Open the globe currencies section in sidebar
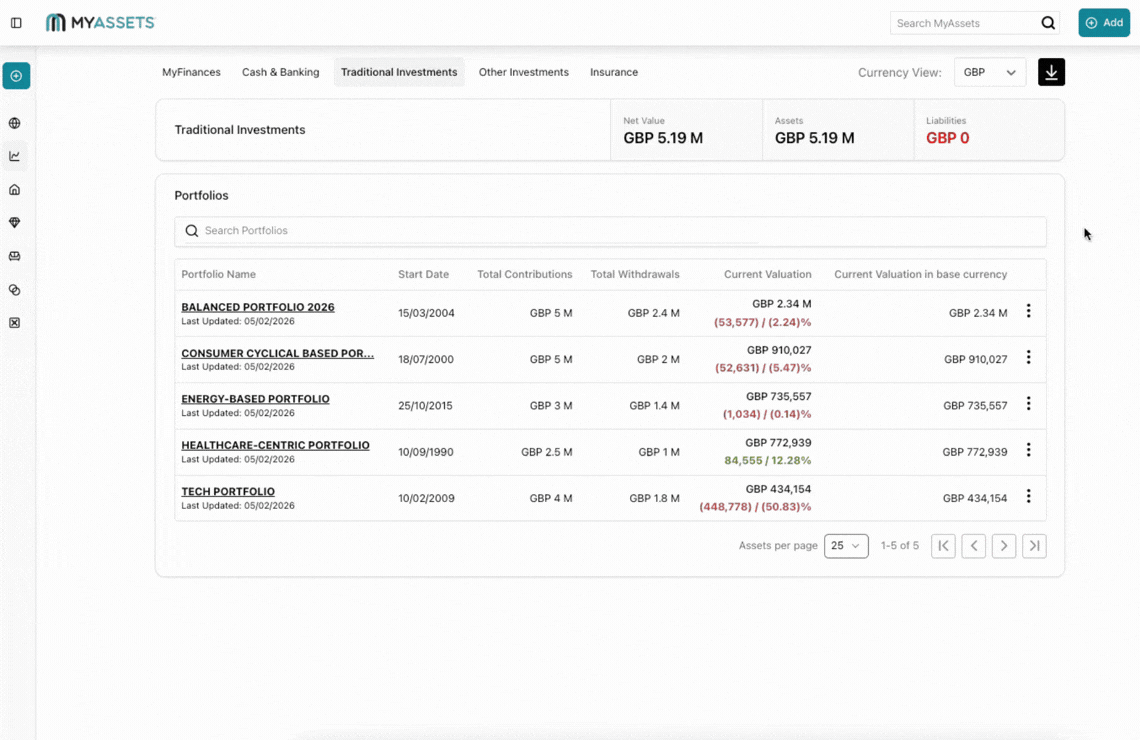 coord(15,123)
